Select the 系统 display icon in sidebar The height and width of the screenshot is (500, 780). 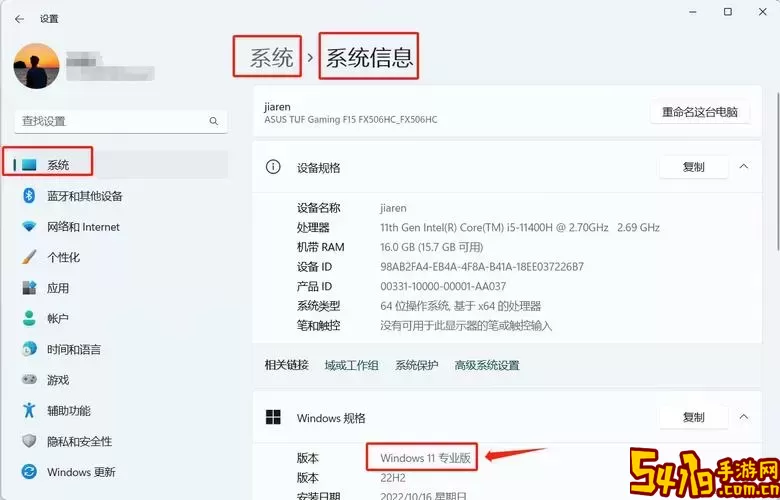[29, 165]
